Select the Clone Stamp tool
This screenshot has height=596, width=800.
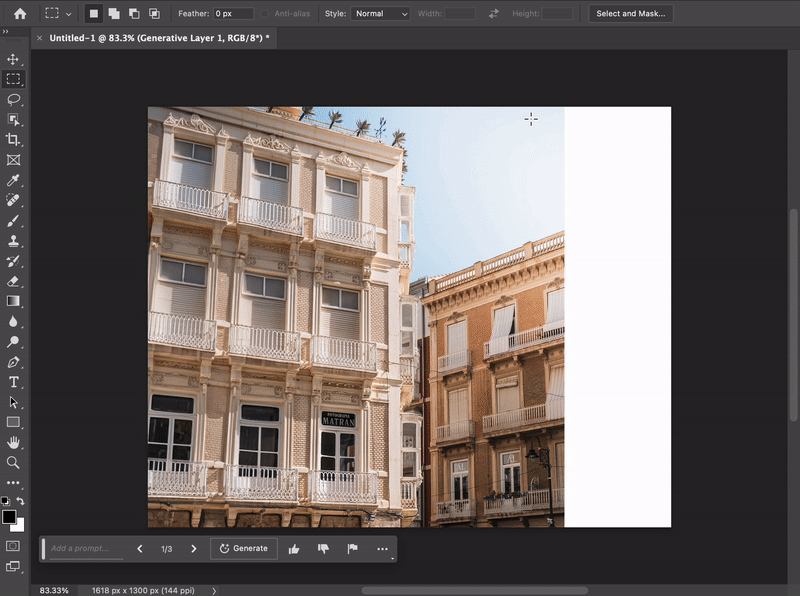click(13, 241)
